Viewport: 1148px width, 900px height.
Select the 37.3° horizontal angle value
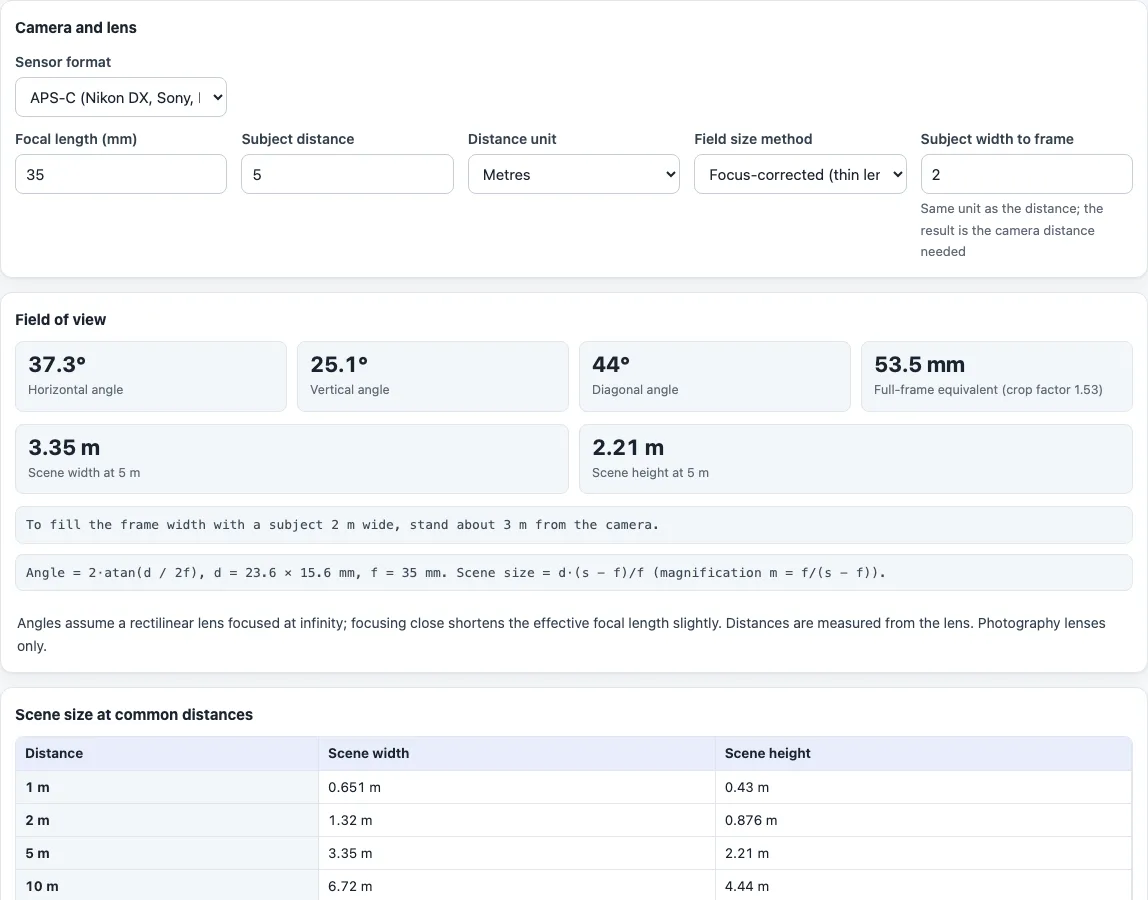[x=57, y=365]
